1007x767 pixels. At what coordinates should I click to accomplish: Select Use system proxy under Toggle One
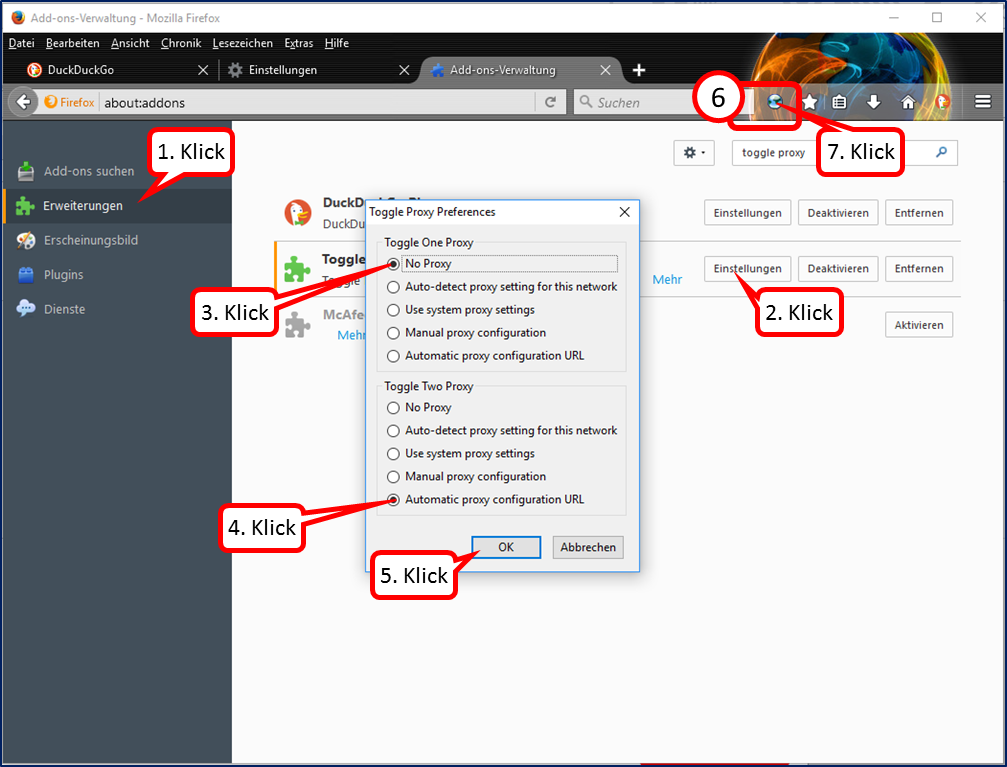[x=393, y=310]
